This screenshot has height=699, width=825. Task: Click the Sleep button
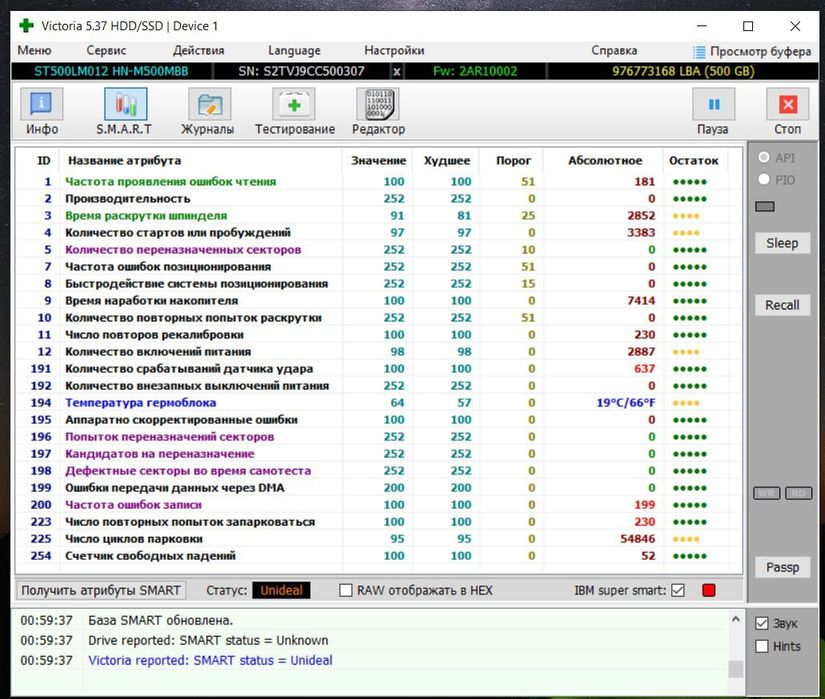[782, 243]
